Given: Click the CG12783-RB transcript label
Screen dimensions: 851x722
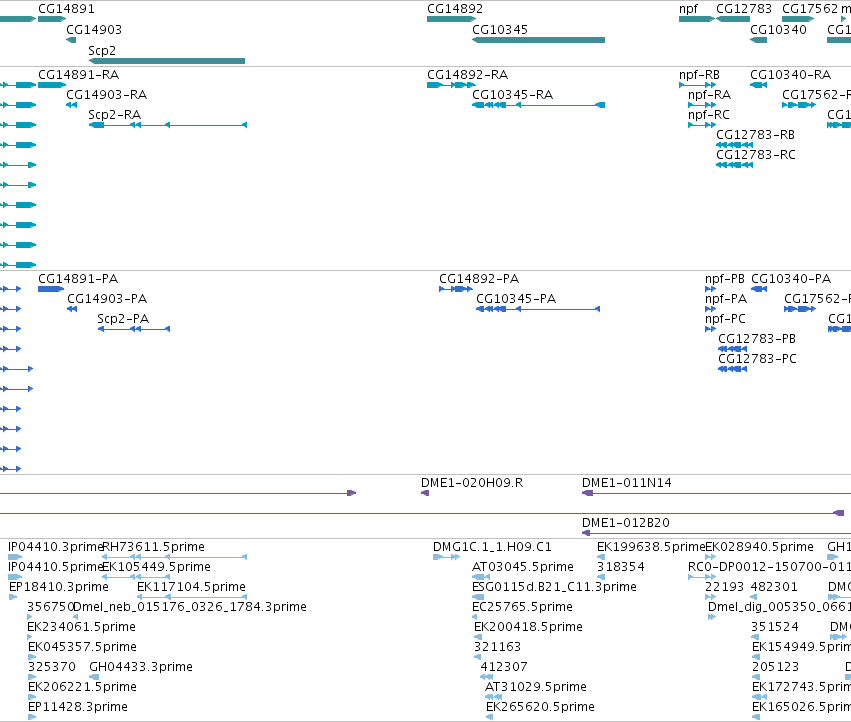Looking at the screenshot, I should tap(755, 135).
